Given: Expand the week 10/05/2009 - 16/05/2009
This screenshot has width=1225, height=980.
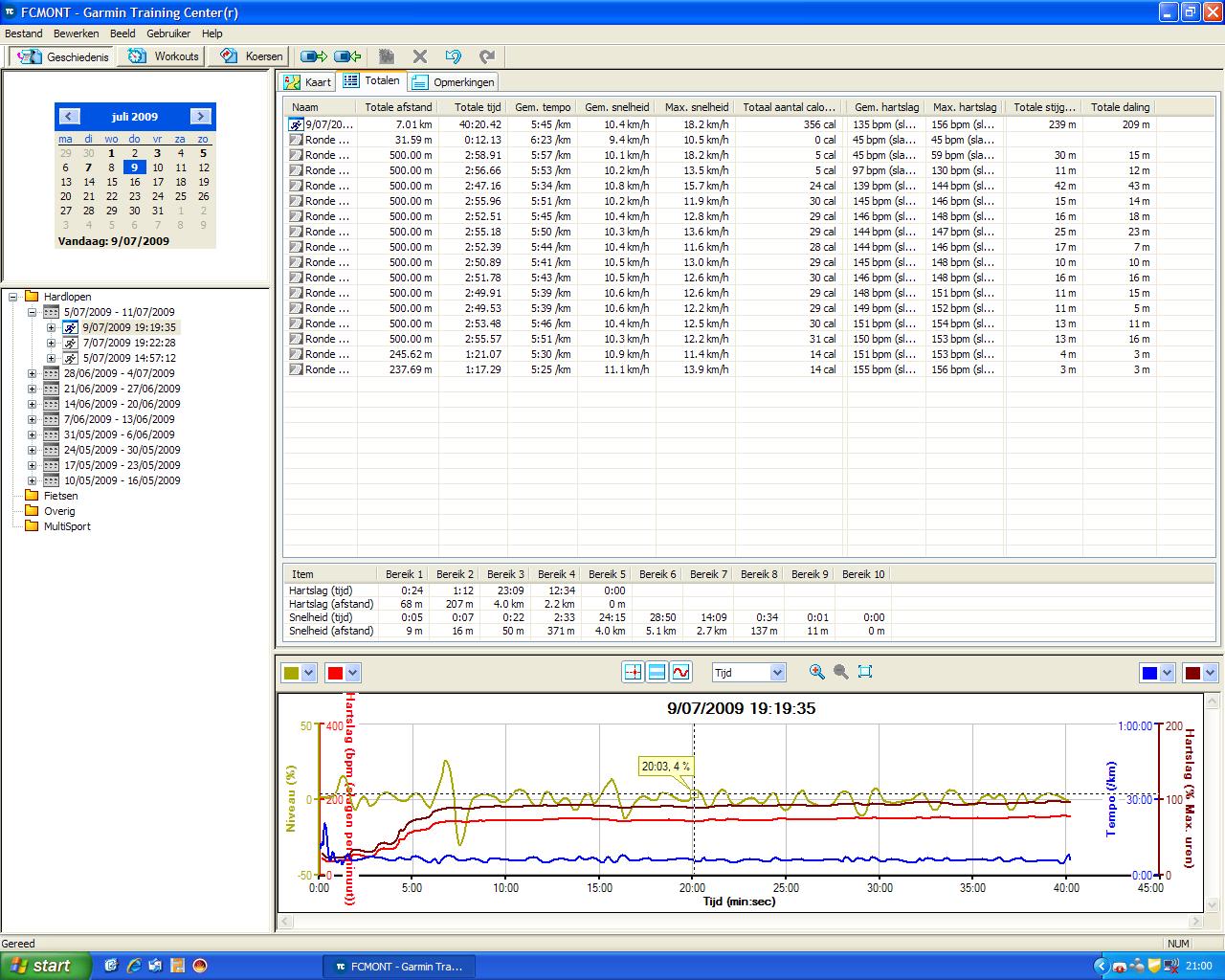Looking at the screenshot, I should tap(32, 480).
